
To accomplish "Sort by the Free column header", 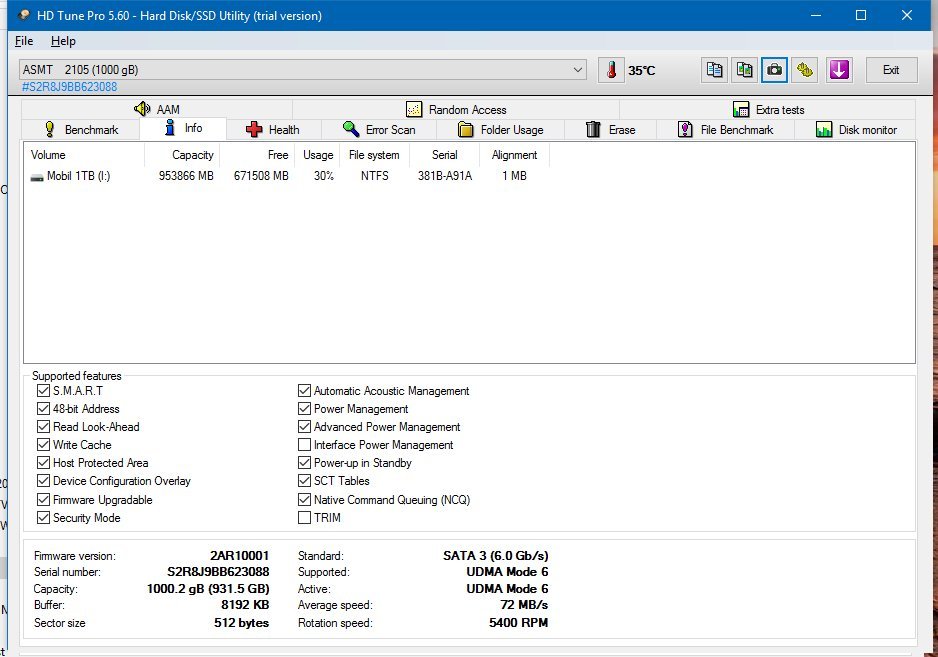I will click(x=257, y=155).
